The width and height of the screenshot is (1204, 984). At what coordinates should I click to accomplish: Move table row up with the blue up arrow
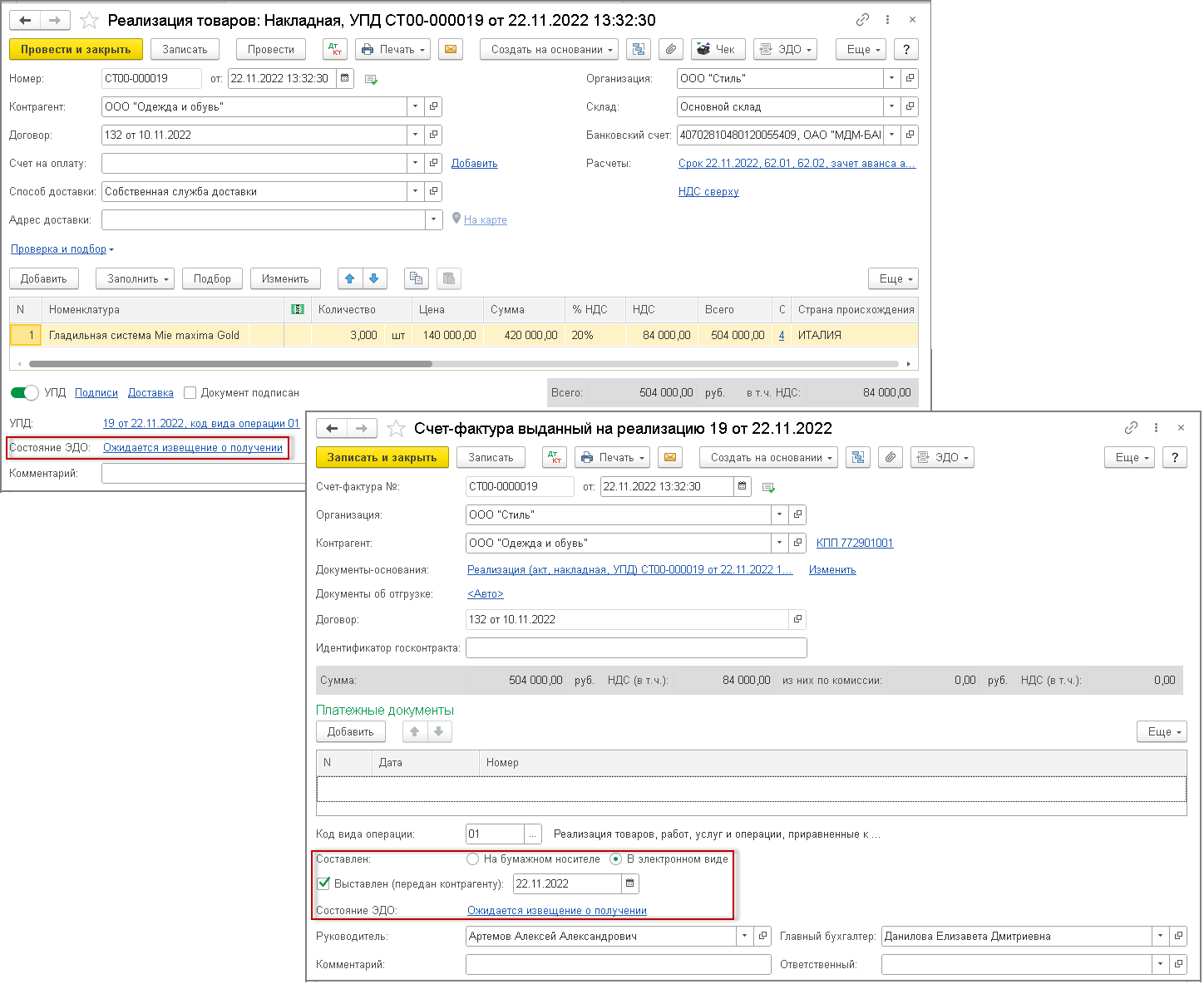point(350,278)
